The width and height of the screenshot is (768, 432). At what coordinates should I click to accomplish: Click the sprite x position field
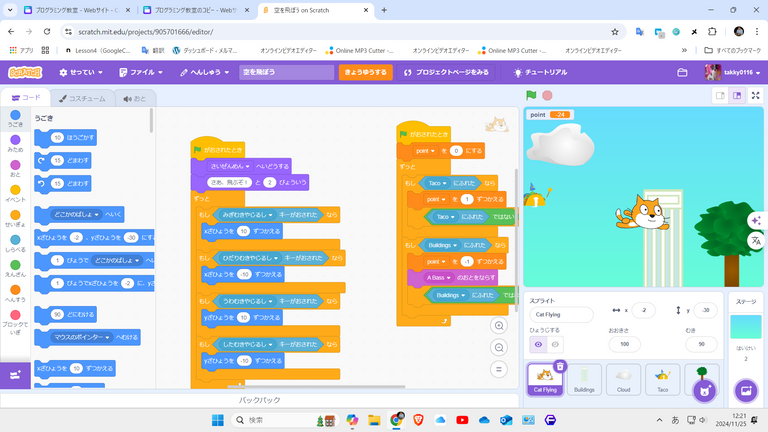(644, 310)
